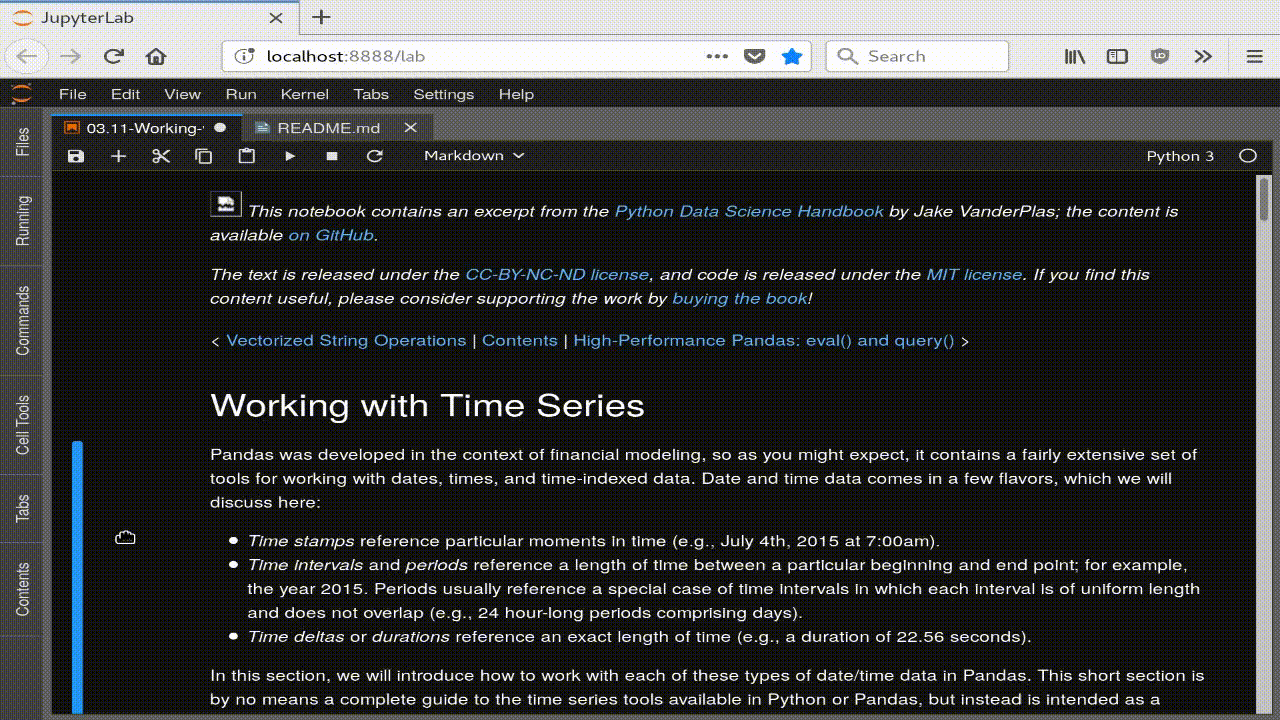Screen dimensions: 1280x720
Task: Save page to Pocket icon
Action: 754,56
